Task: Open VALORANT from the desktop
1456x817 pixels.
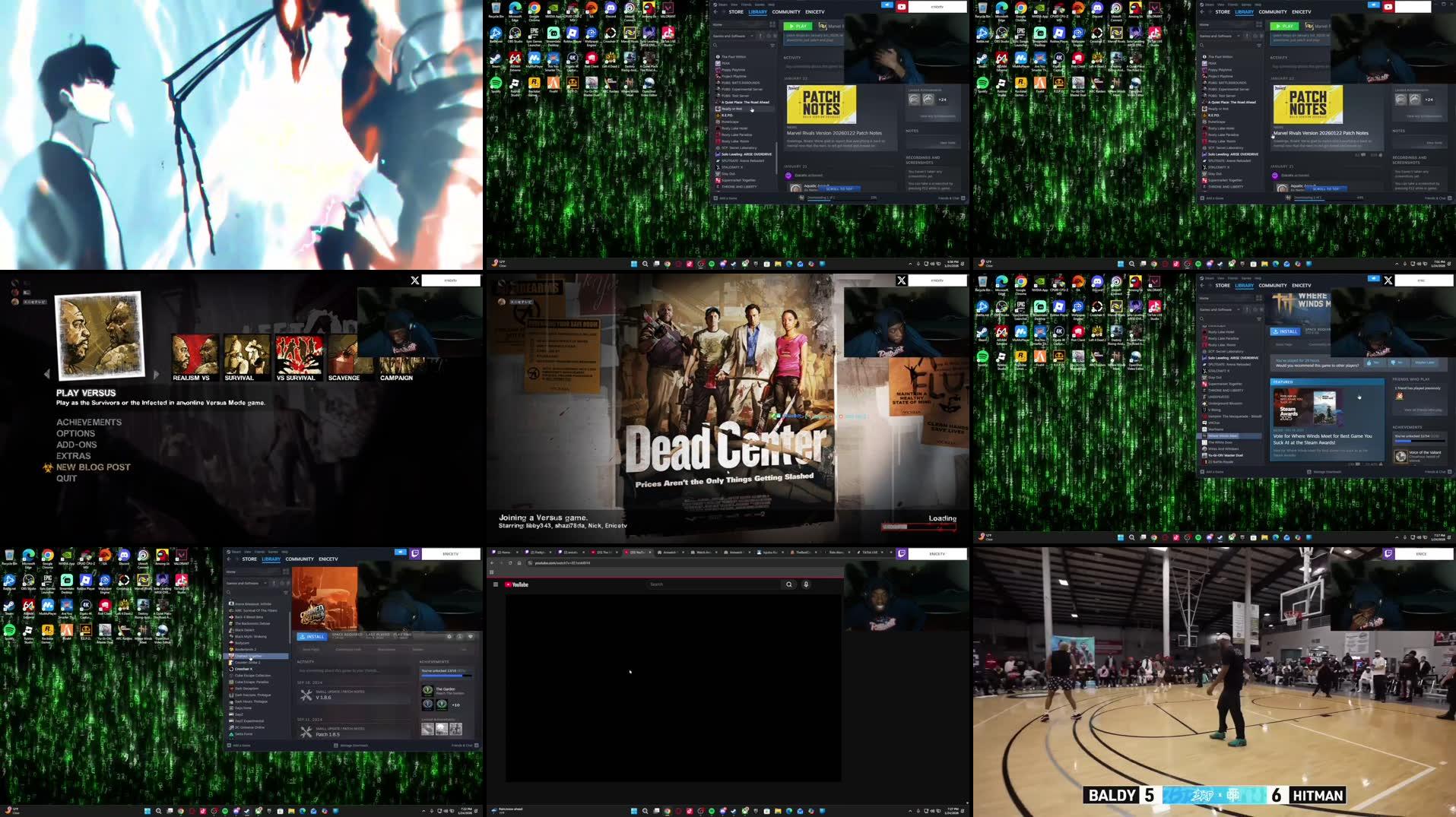Action: 181,557
